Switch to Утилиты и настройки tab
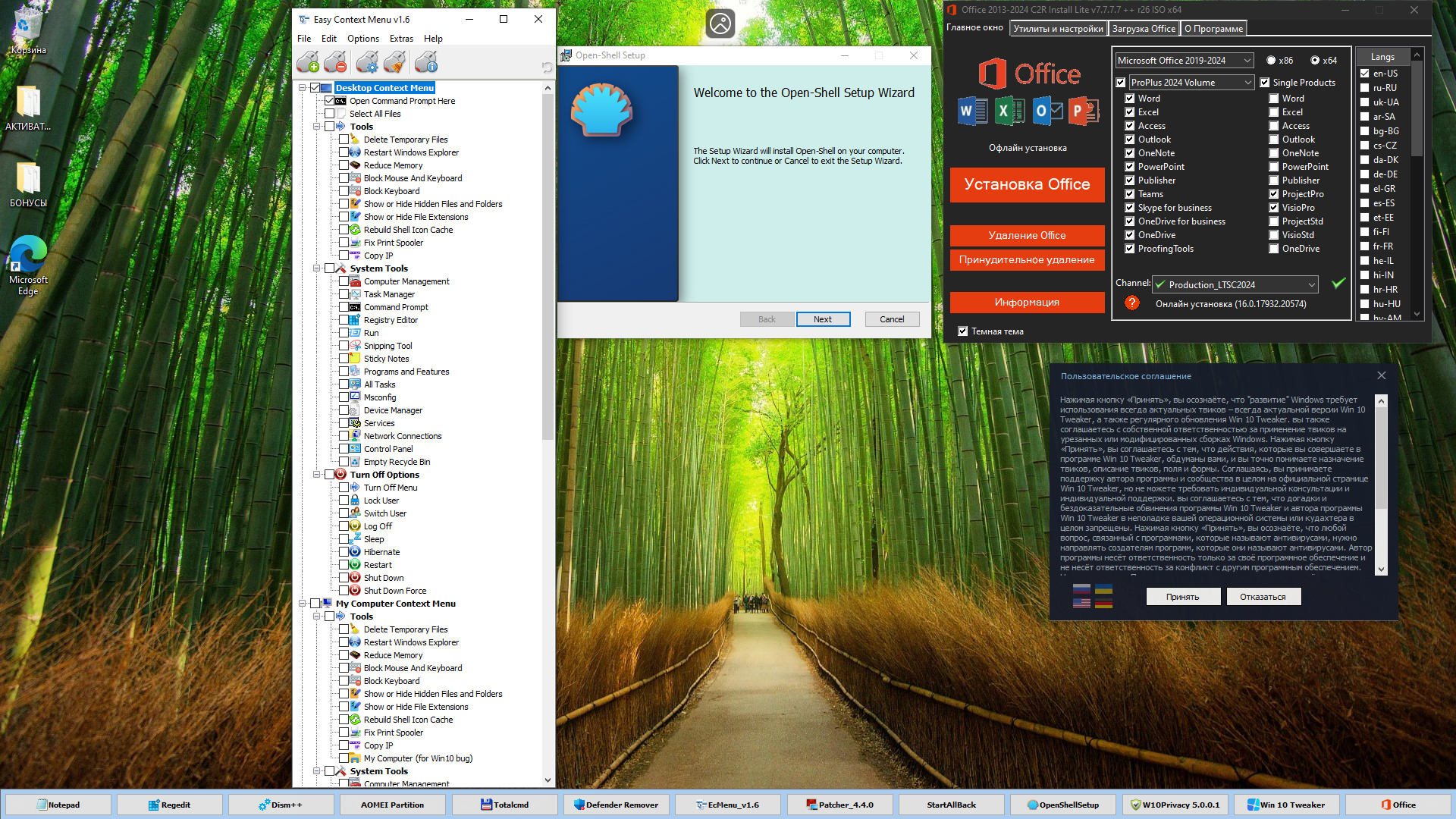1456x819 pixels. coord(1058,29)
